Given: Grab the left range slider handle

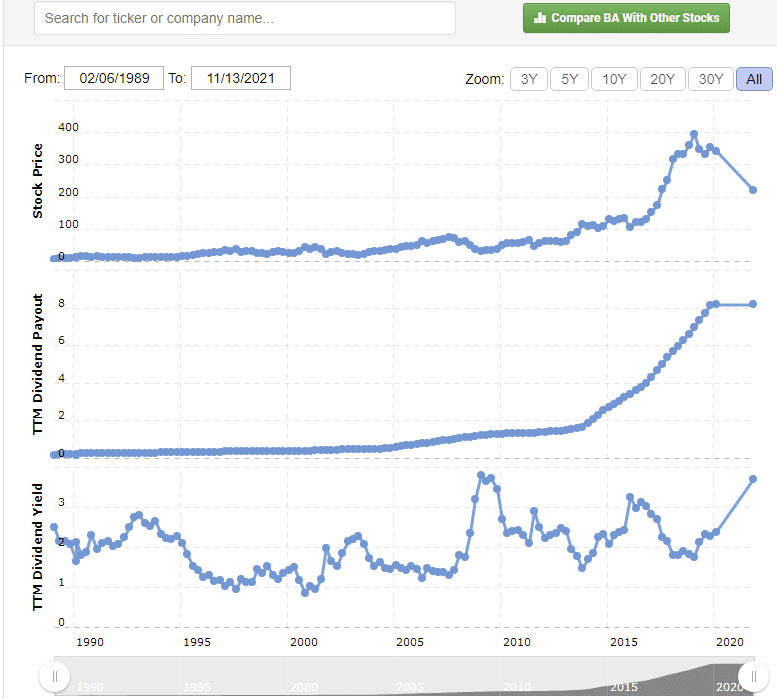Looking at the screenshot, I should click(x=55, y=677).
